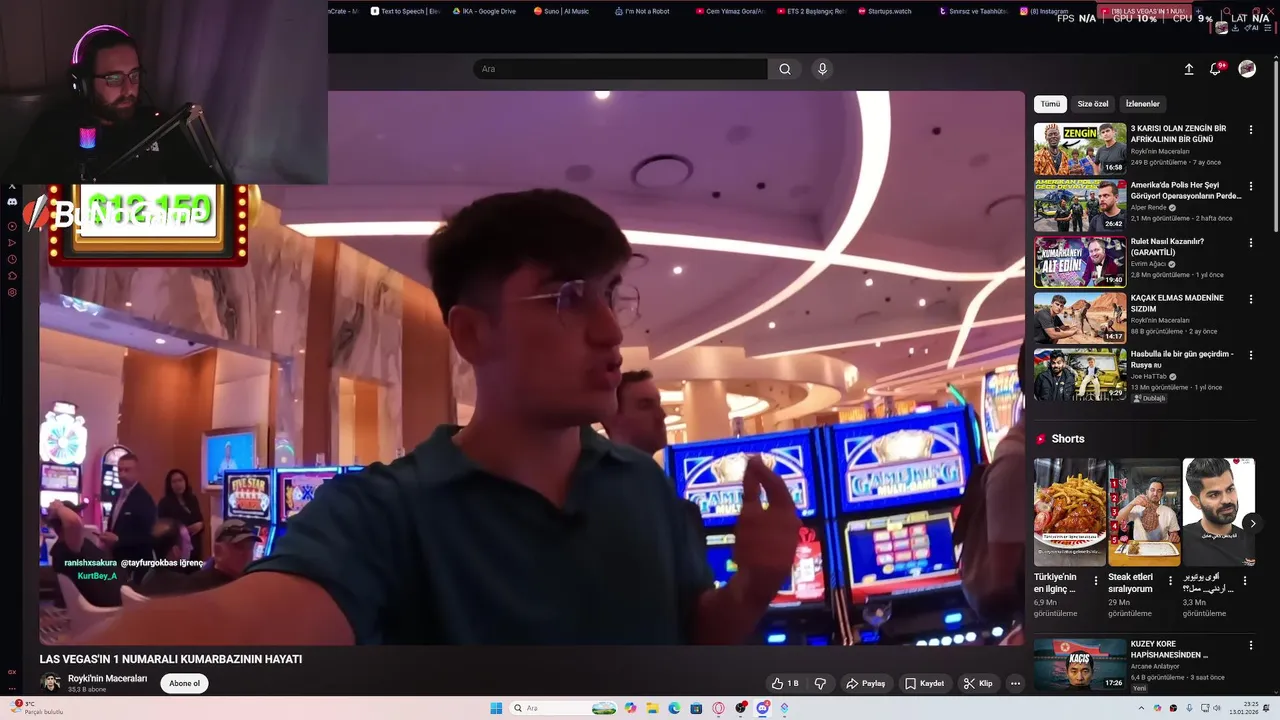Viewport: 1280px width, 720px height.
Task: Open volume control in system tray
Action: [x=1217, y=708]
